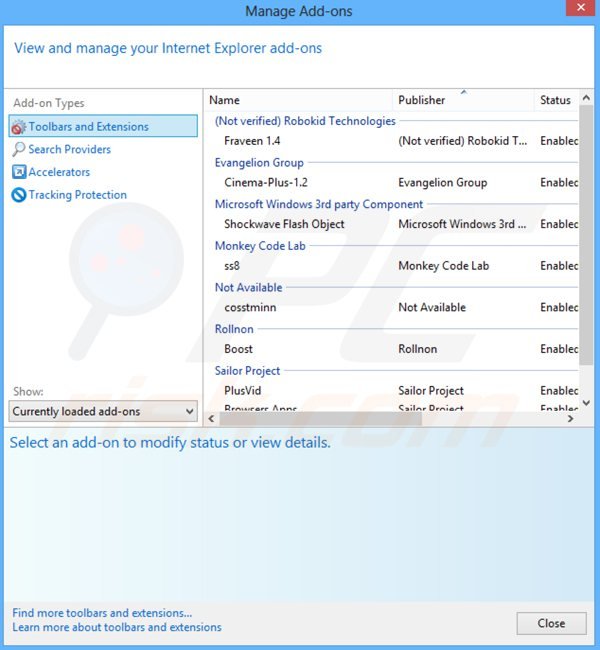Viewport: 600px width, 650px height.
Task: Select the Toolbars and Extensions category
Action: pos(103,126)
